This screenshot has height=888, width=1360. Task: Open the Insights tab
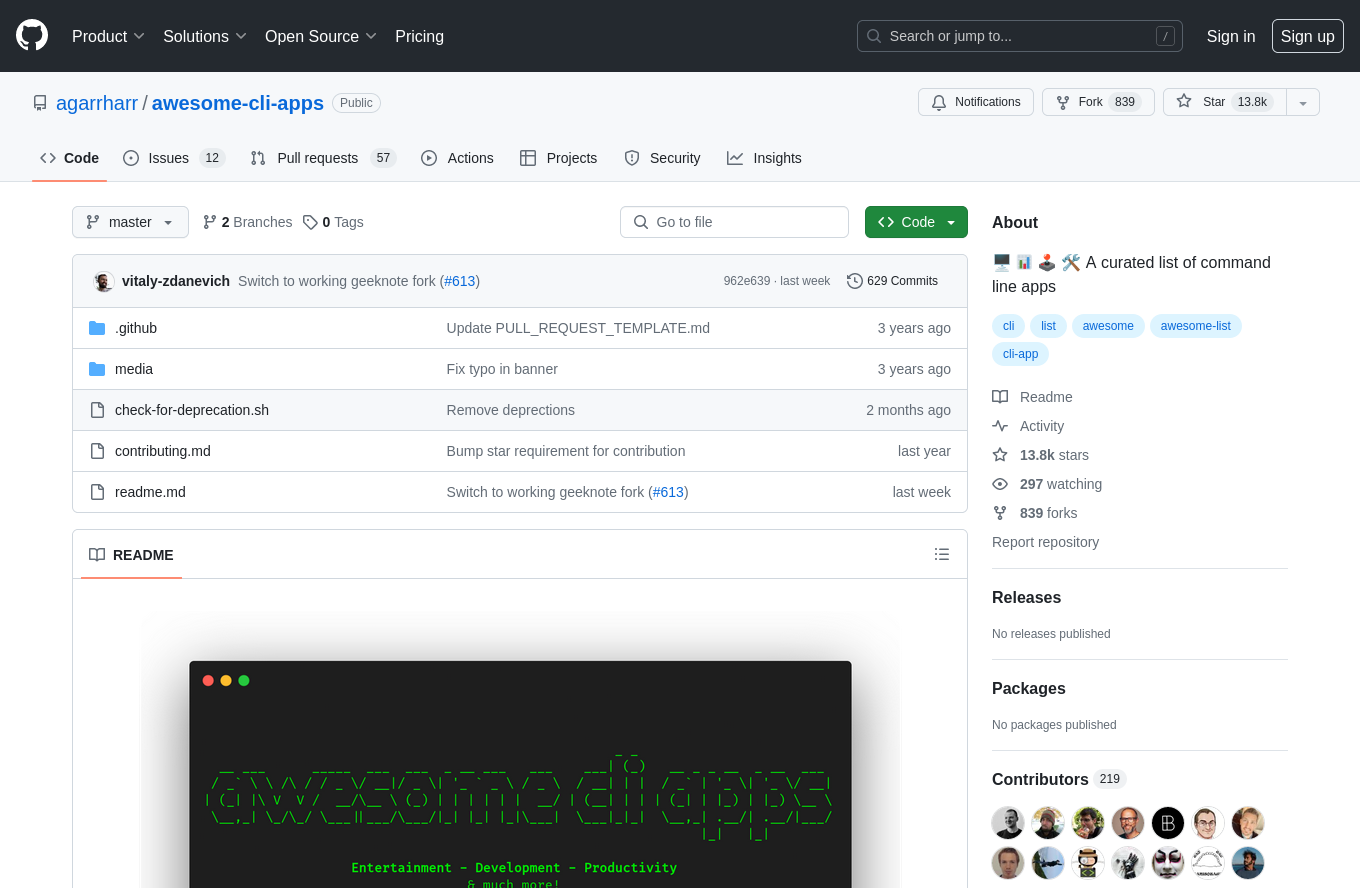click(x=764, y=158)
